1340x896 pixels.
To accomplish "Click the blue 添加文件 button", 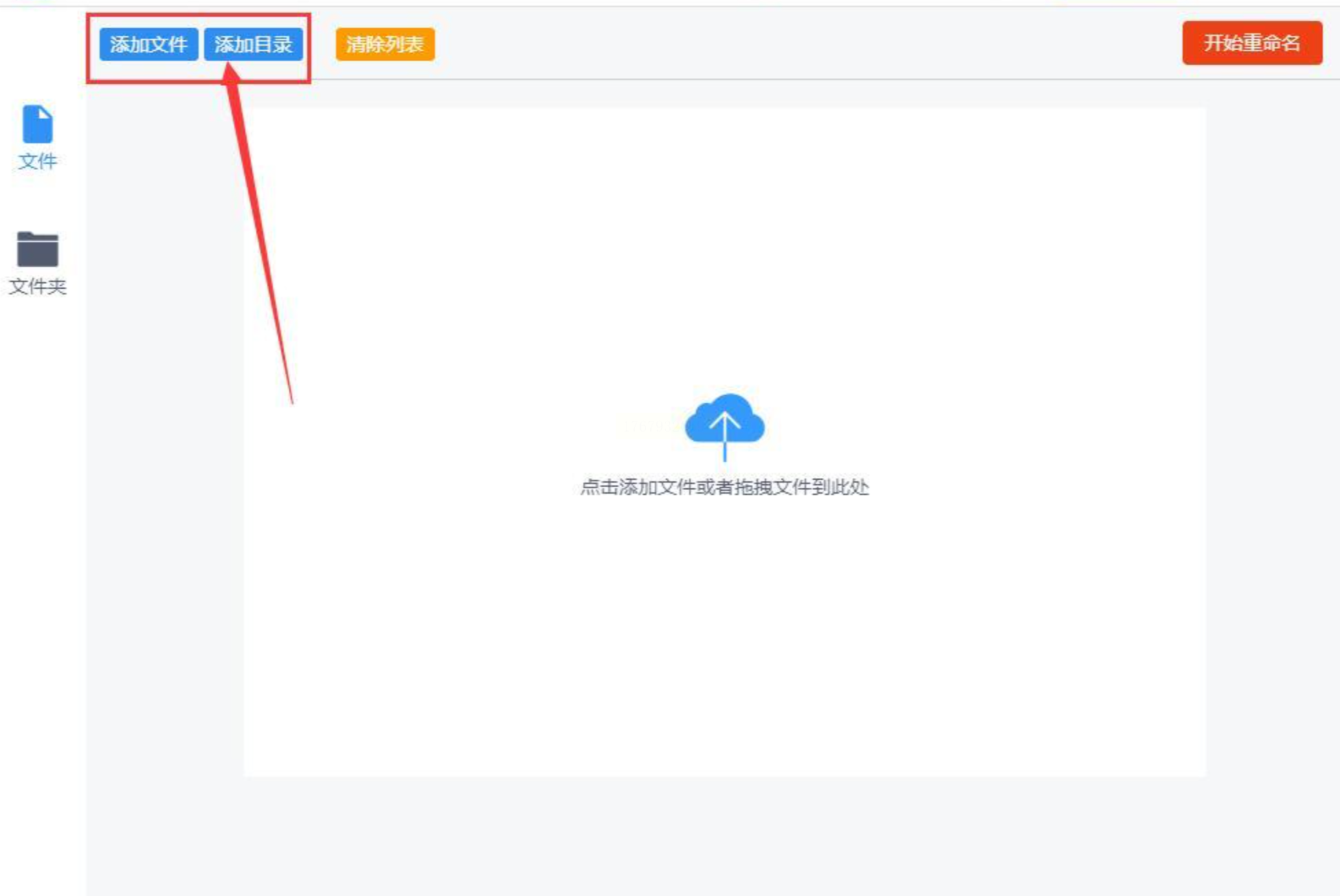I will pyautogui.click(x=148, y=45).
